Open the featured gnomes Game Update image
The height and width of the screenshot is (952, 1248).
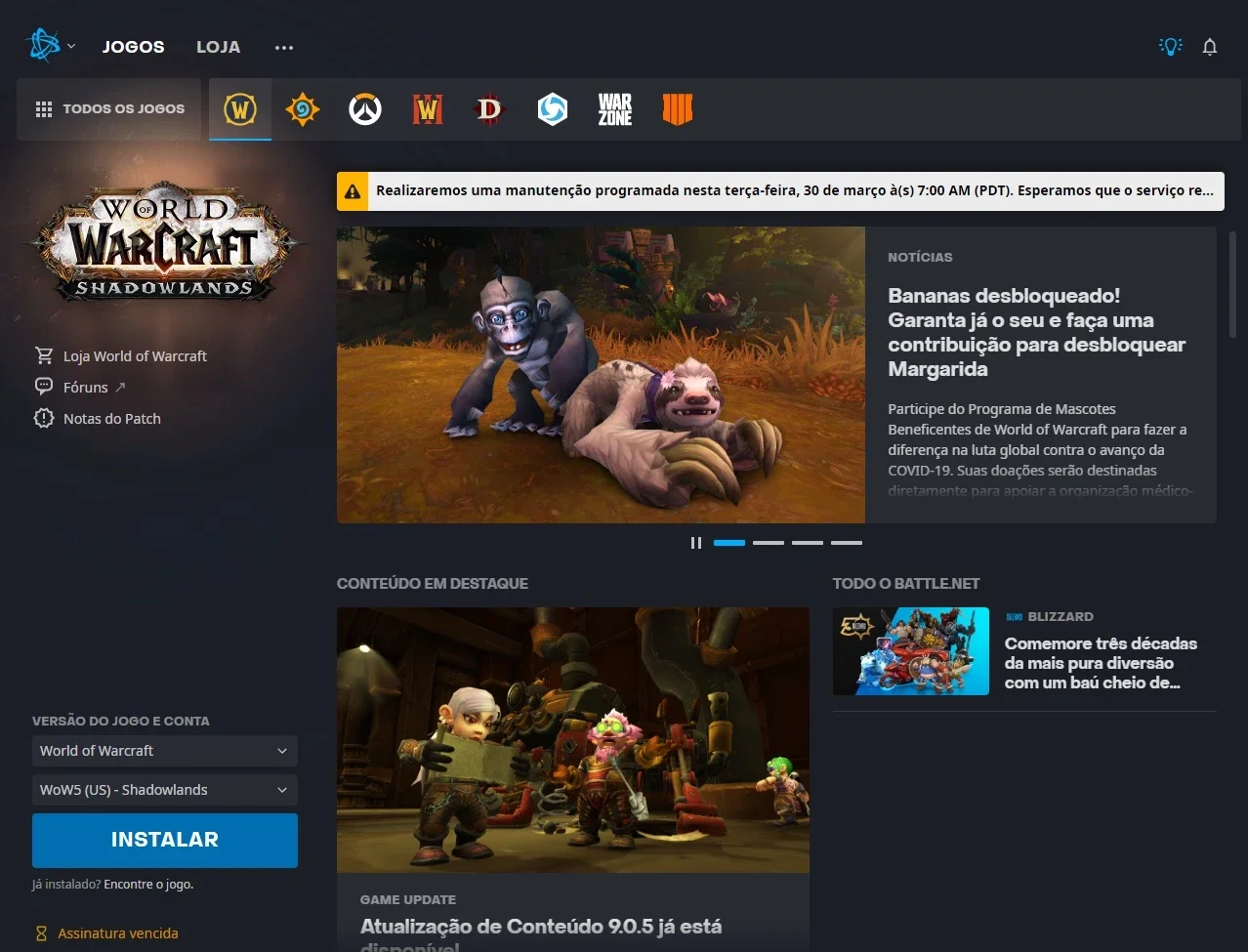tap(573, 740)
